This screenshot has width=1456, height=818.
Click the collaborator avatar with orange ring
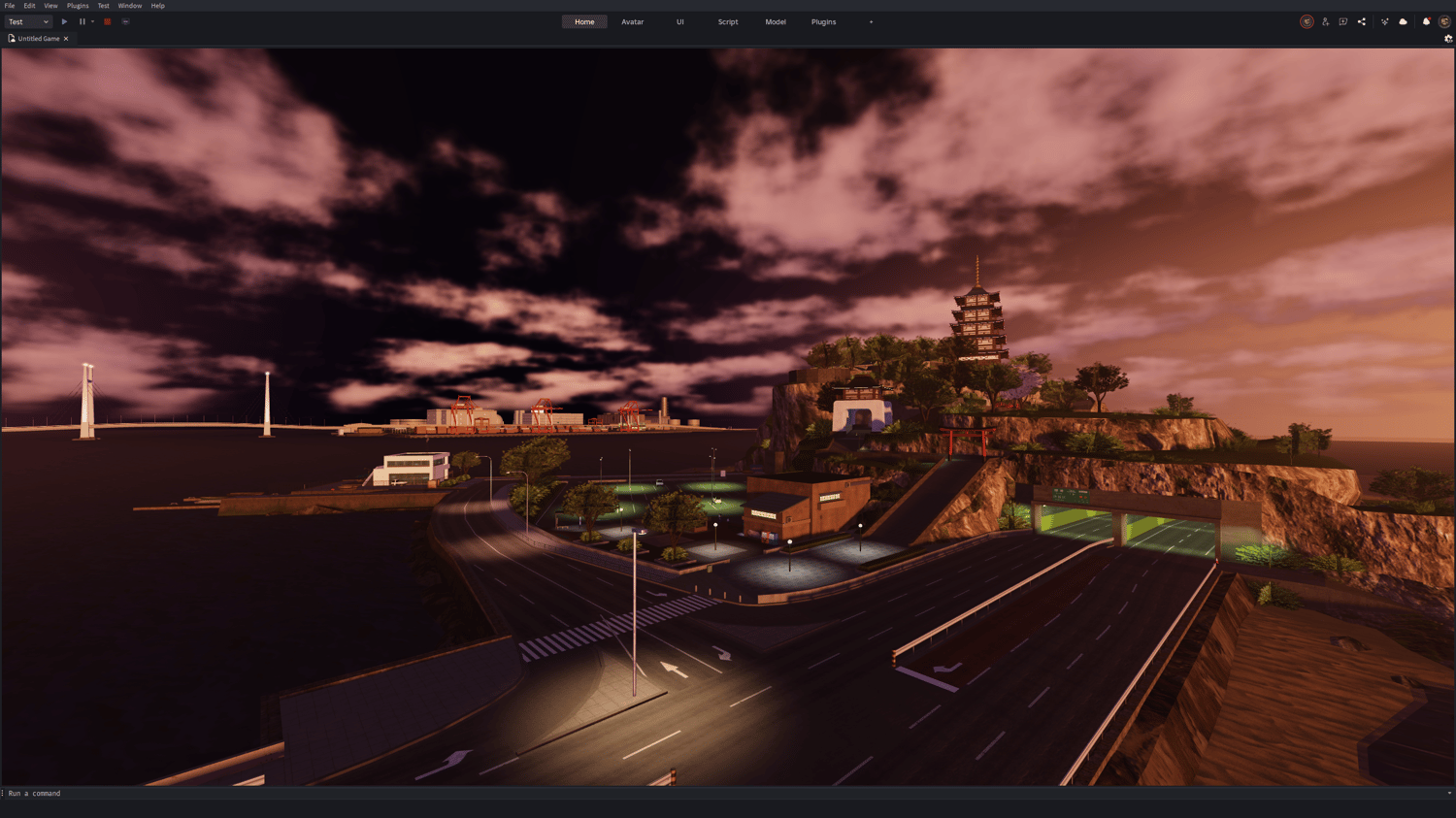1307,21
